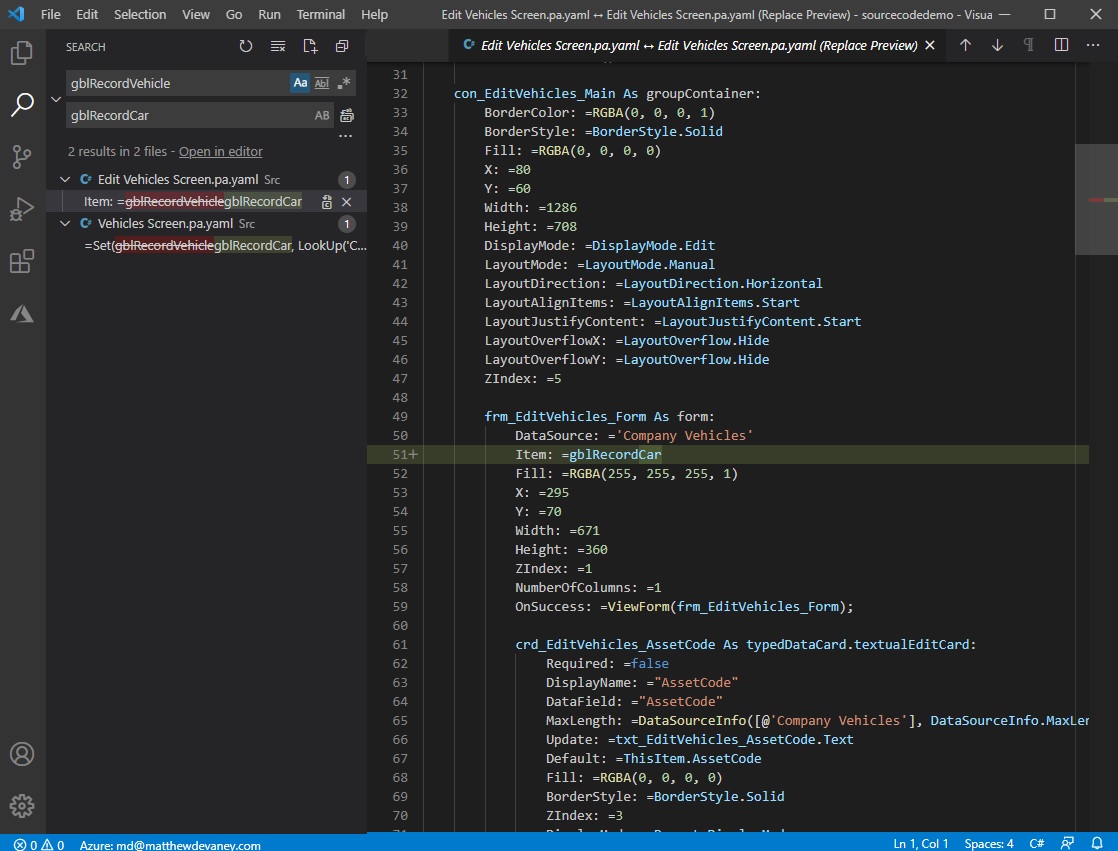Enable Match Whole Word matching

pyautogui.click(x=321, y=83)
